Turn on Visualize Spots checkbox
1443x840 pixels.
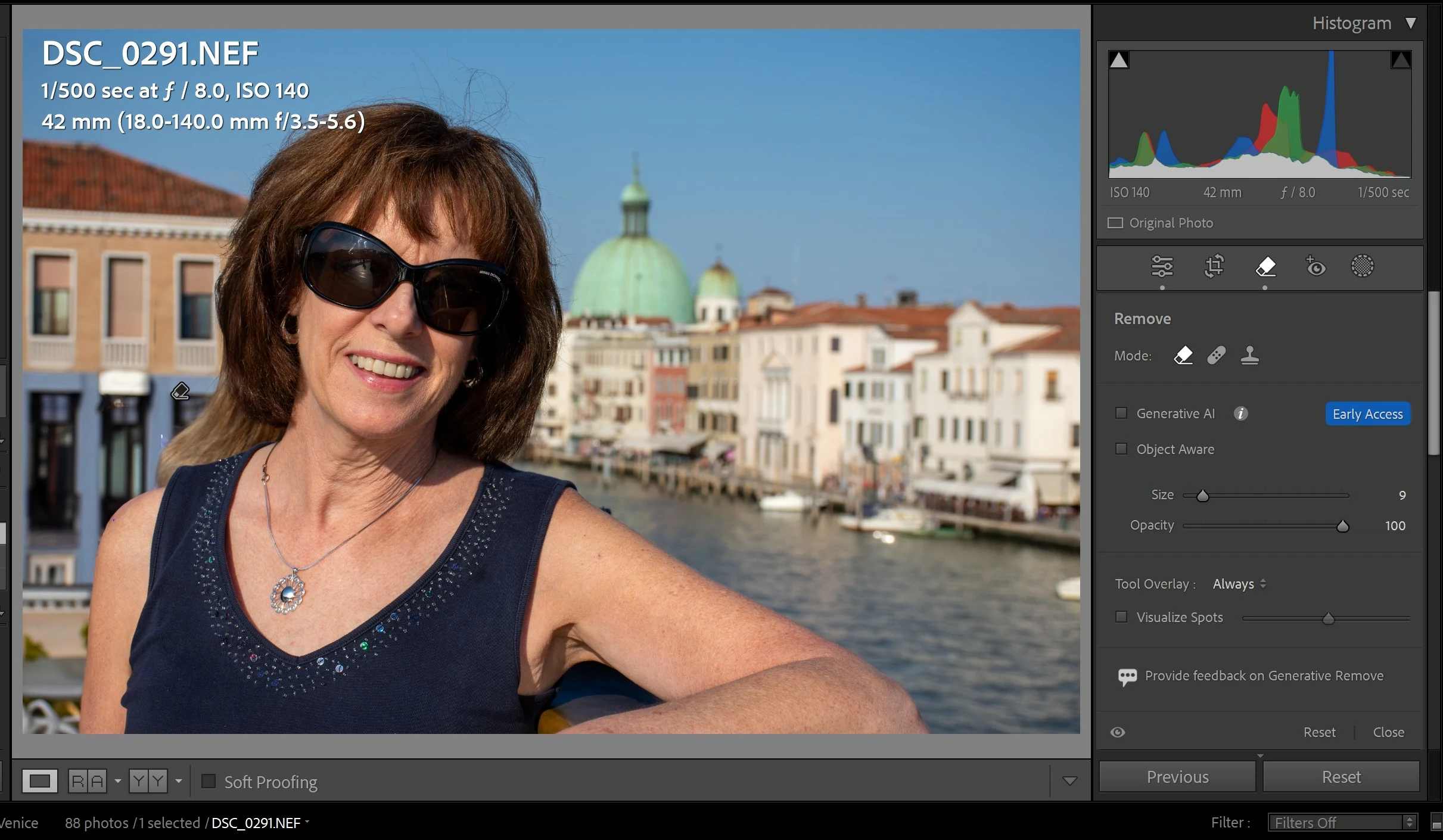point(1121,617)
